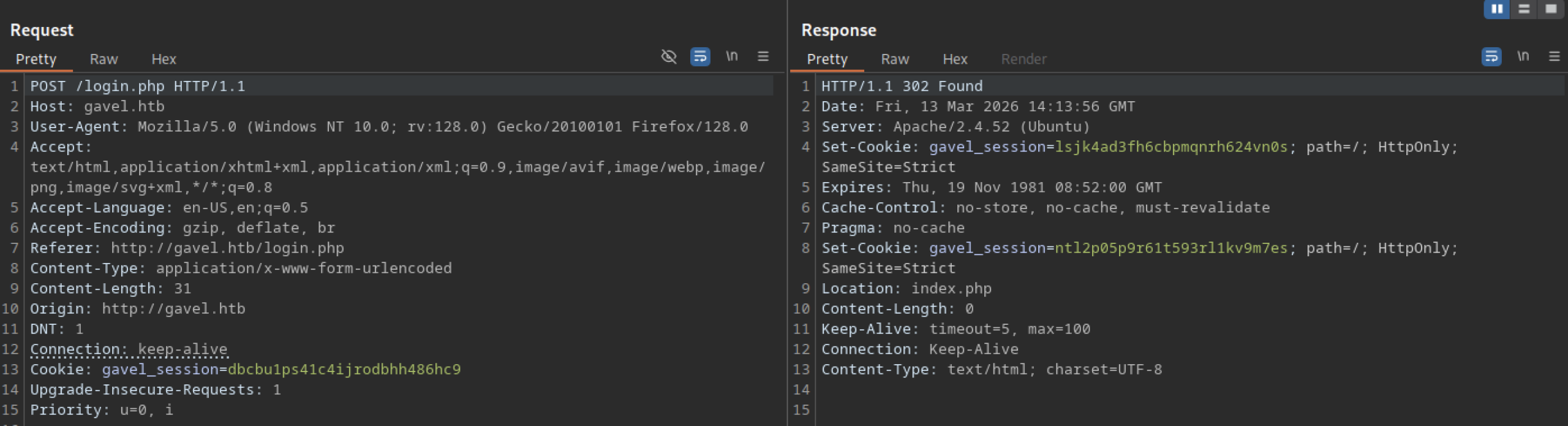
Task: Open the Response panel hamburger menu
Action: click(x=1554, y=56)
